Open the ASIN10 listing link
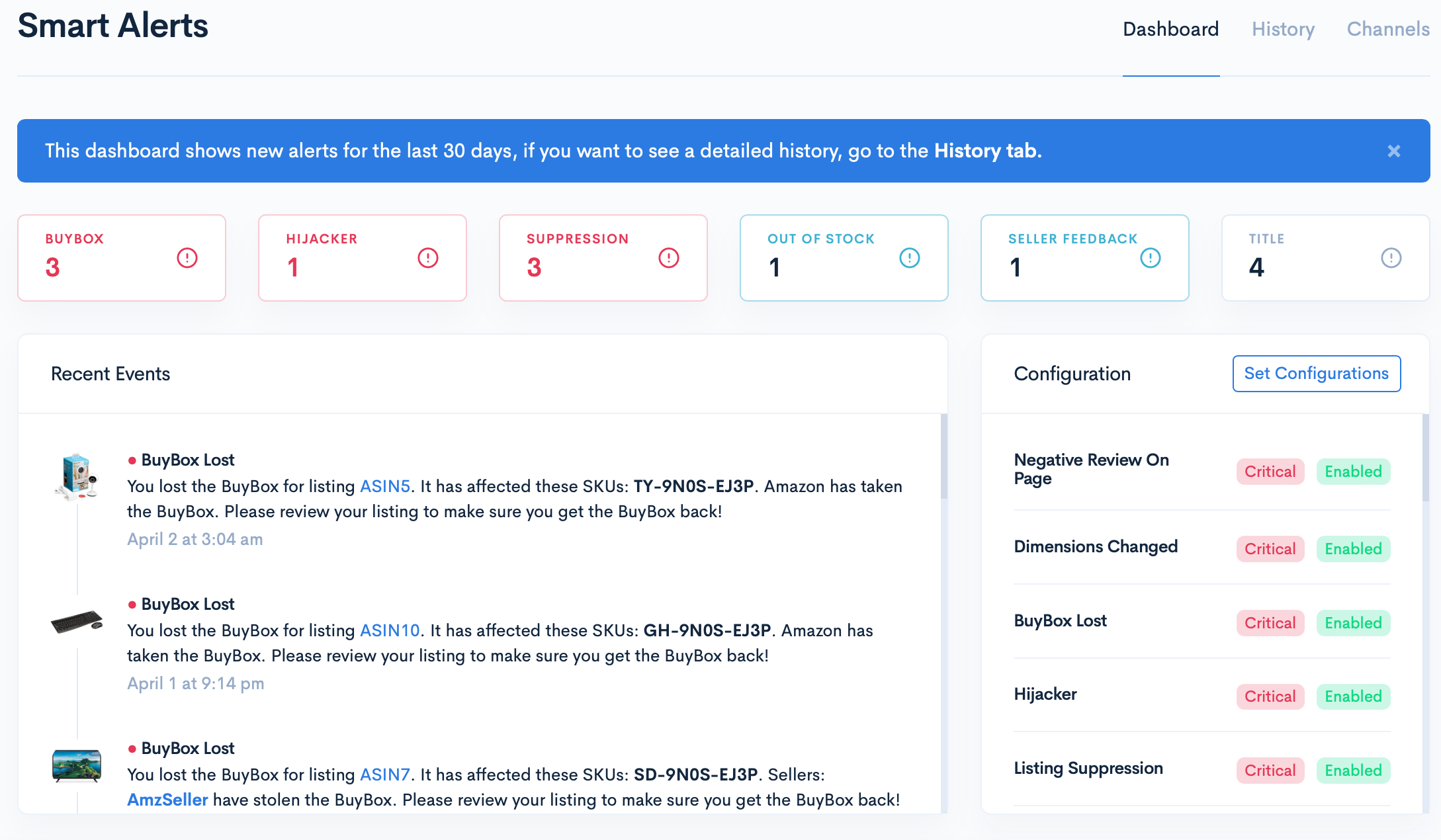1441x840 pixels. click(390, 630)
